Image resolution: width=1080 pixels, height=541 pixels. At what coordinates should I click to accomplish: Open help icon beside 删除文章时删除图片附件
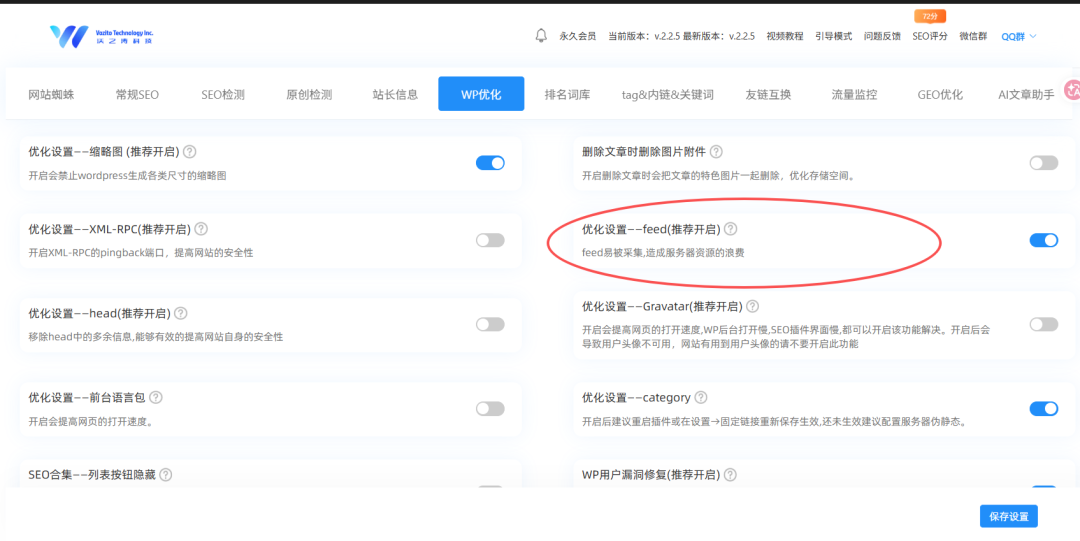tap(716, 151)
